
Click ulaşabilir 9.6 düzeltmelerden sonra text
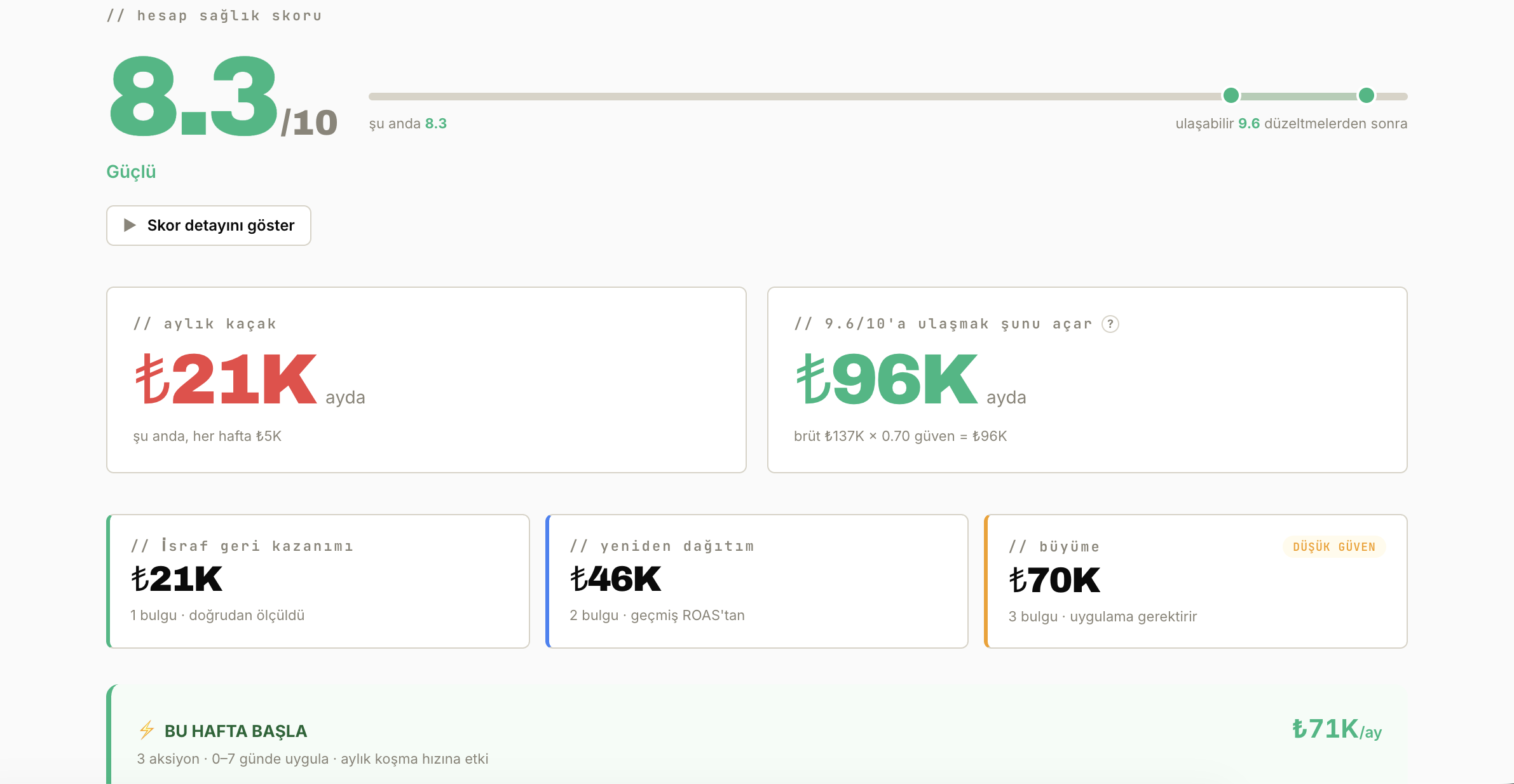click(x=1292, y=124)
